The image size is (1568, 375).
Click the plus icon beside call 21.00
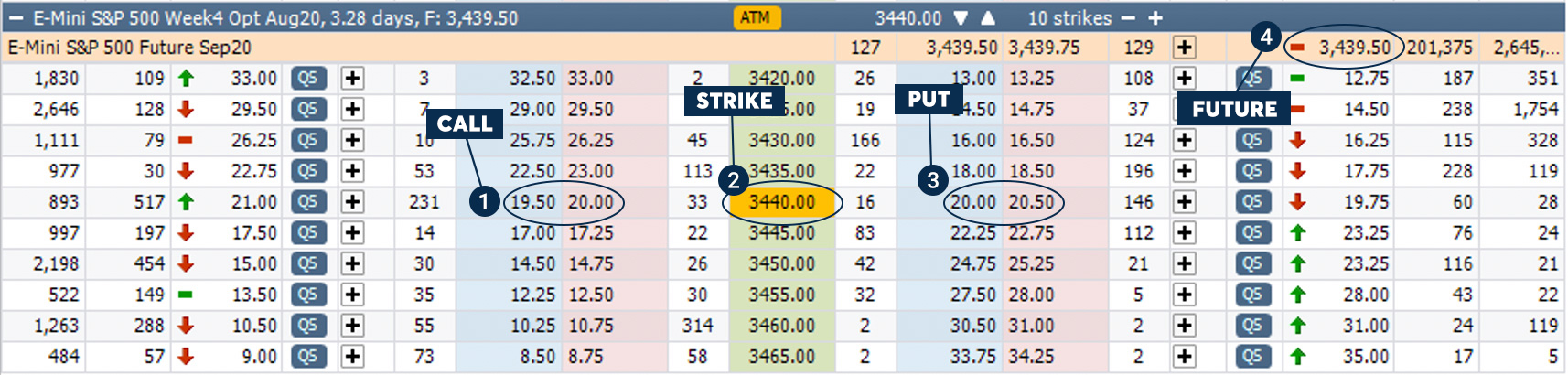[352, 202]
